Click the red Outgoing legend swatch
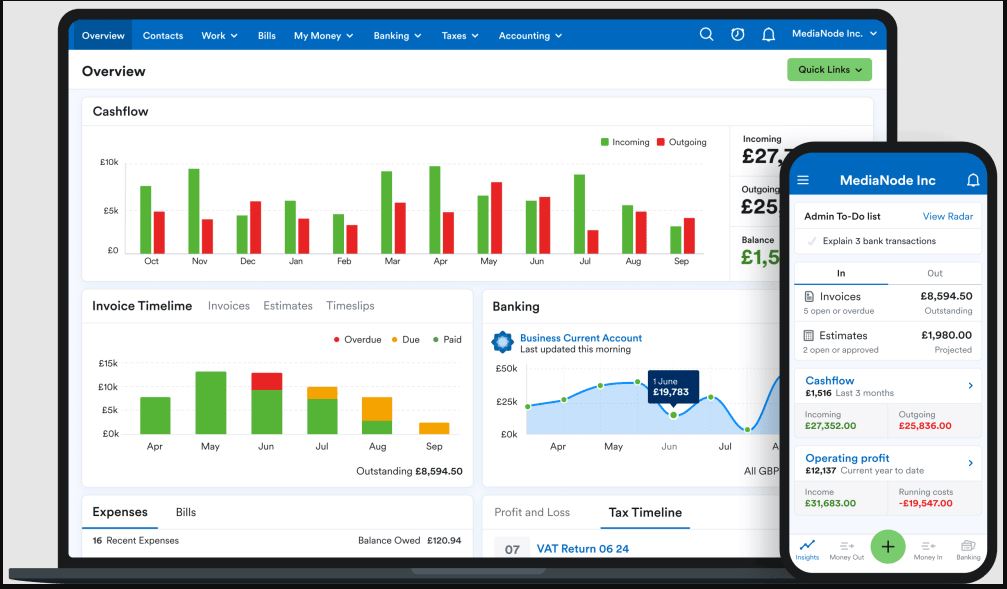 (661, 142)
